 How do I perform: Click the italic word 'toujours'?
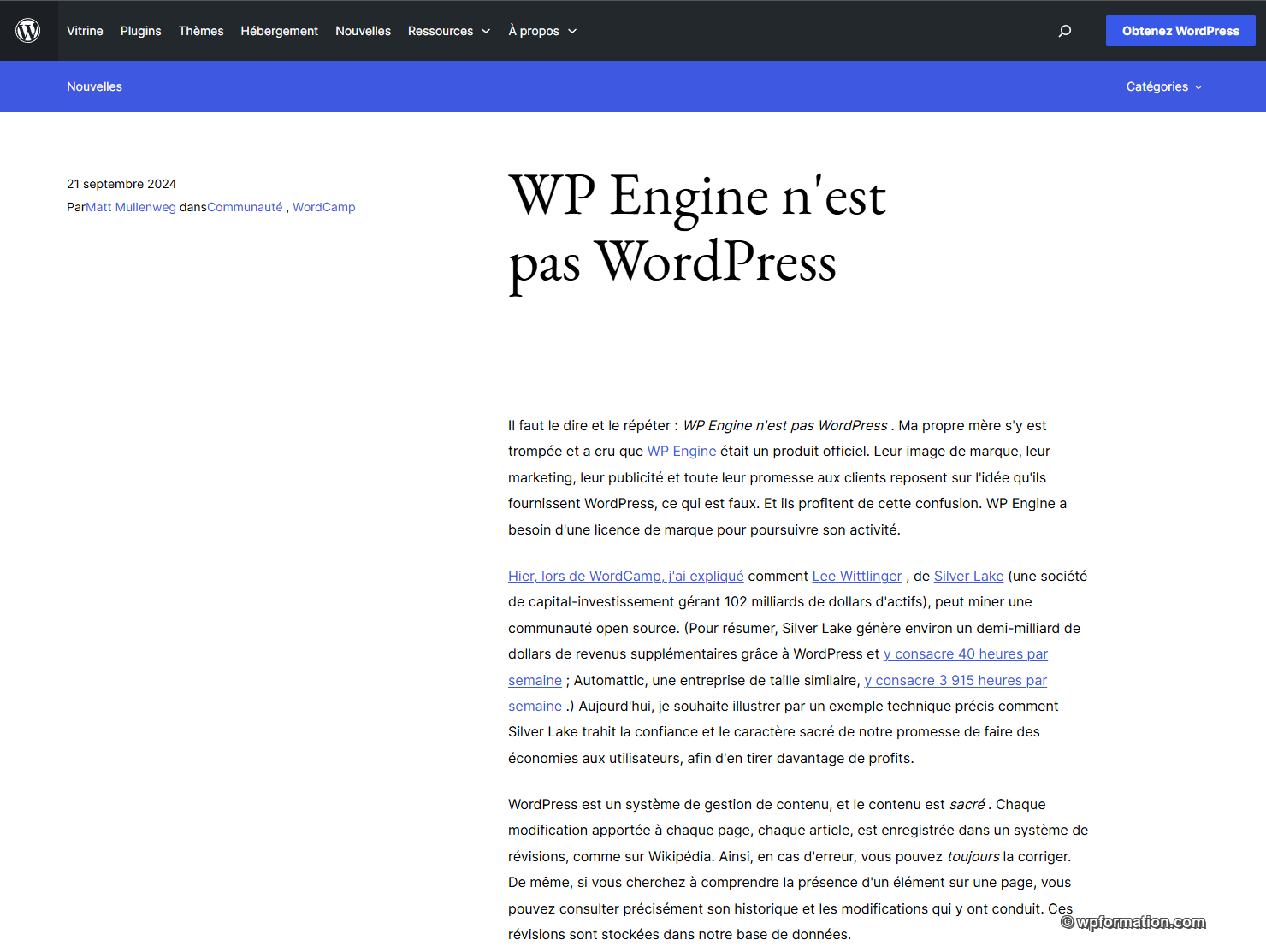[x=973, y=856]
